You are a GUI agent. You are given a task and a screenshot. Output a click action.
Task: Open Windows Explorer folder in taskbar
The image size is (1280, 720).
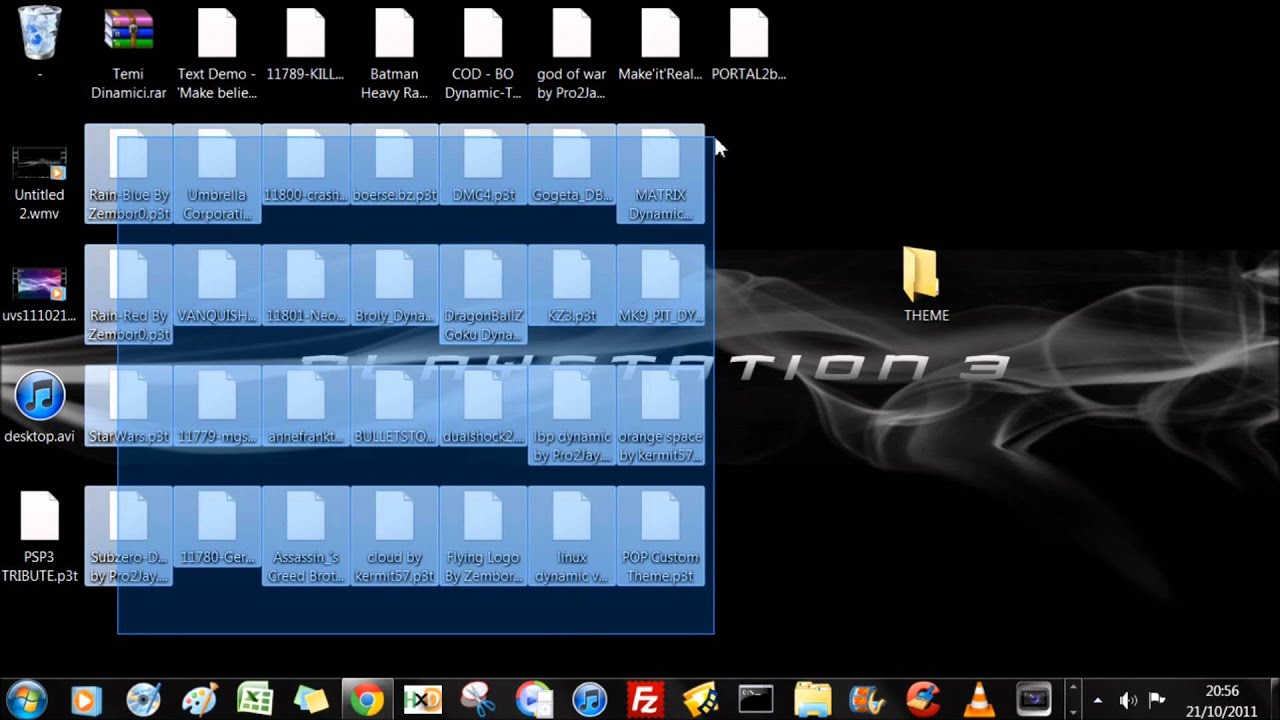pyautogui.click(x=812, y=699)
